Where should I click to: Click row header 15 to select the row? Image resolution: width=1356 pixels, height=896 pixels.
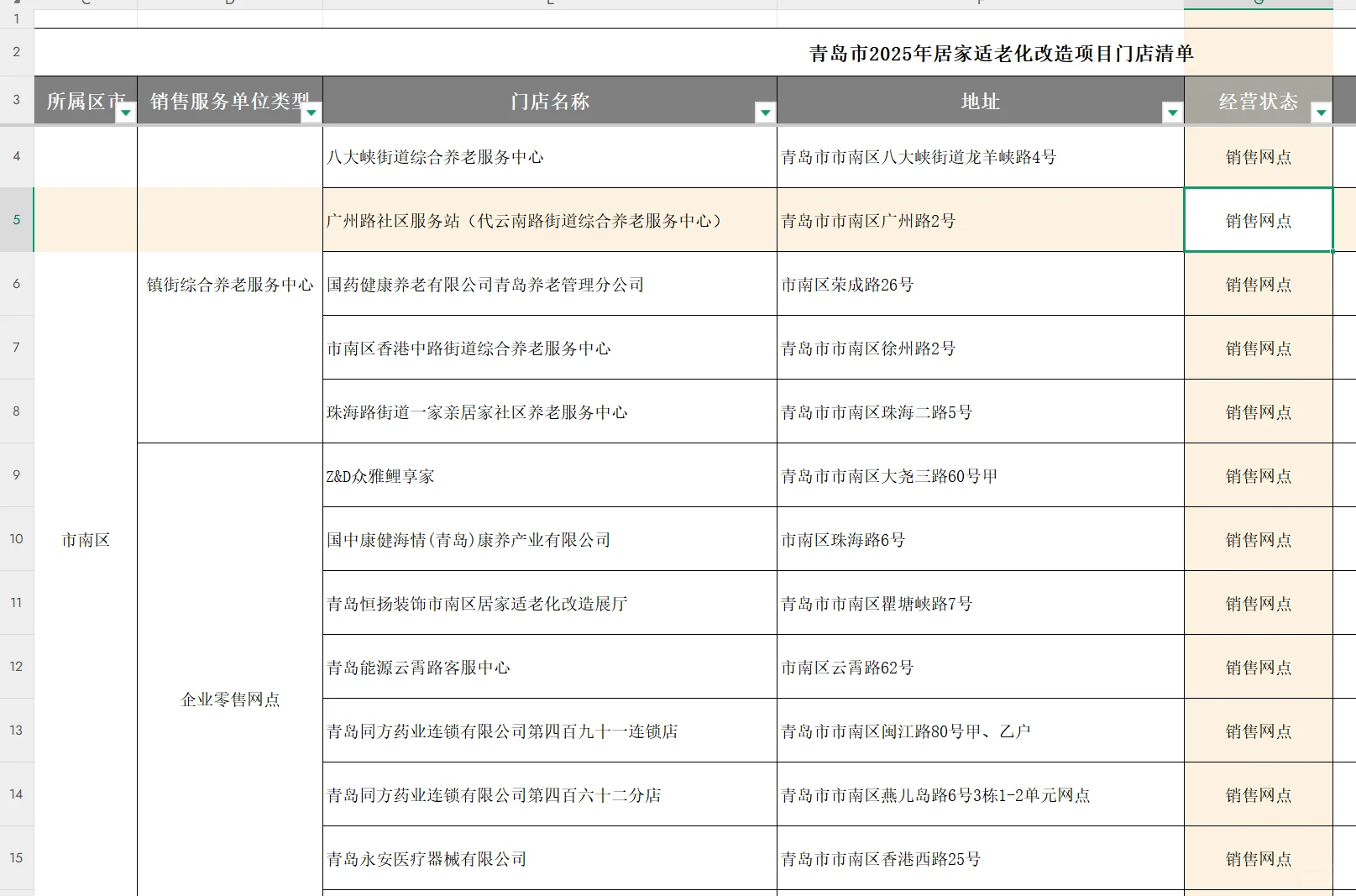click(16, 857)
